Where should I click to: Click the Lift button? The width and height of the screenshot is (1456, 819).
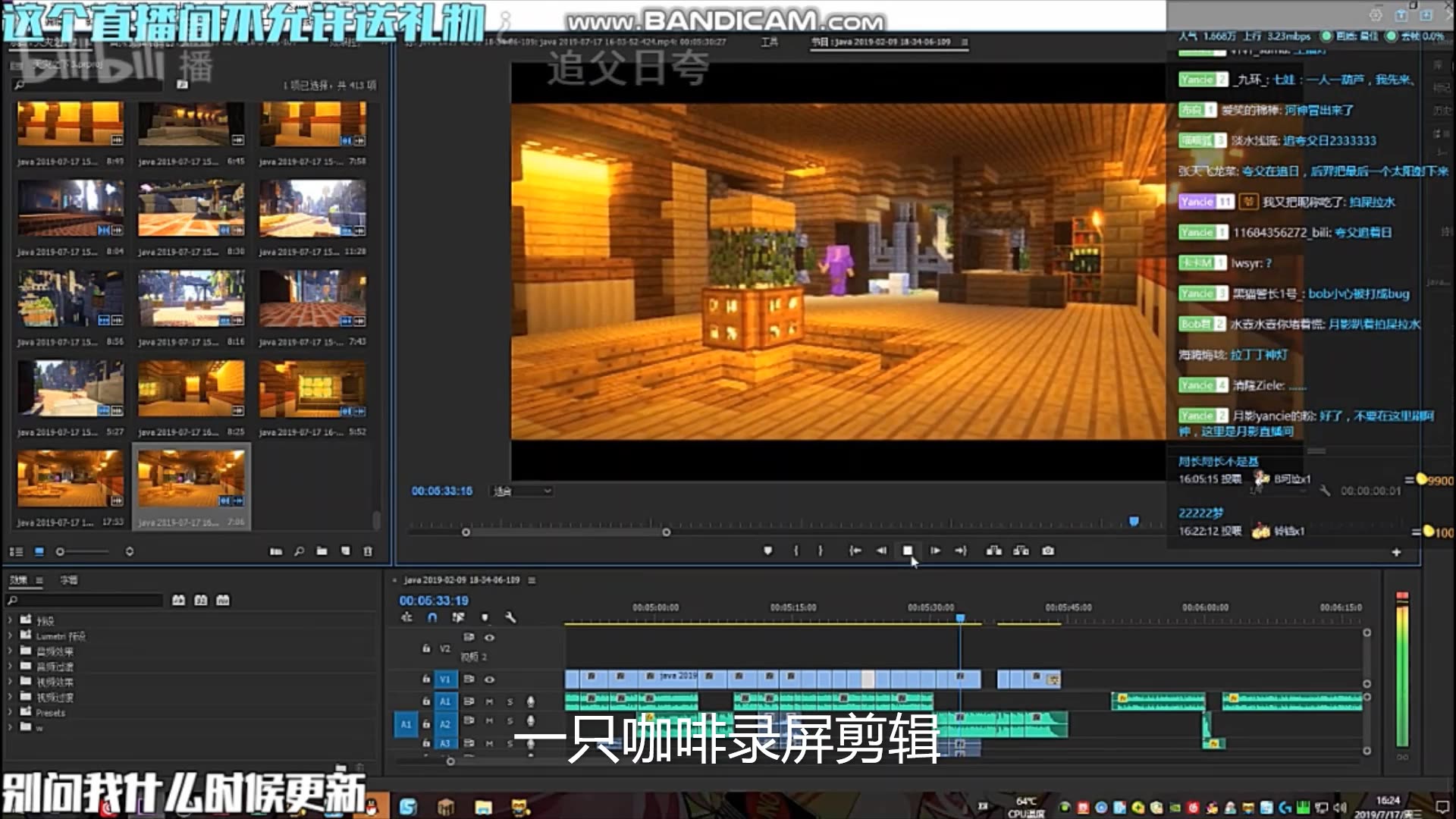[994, 551]
